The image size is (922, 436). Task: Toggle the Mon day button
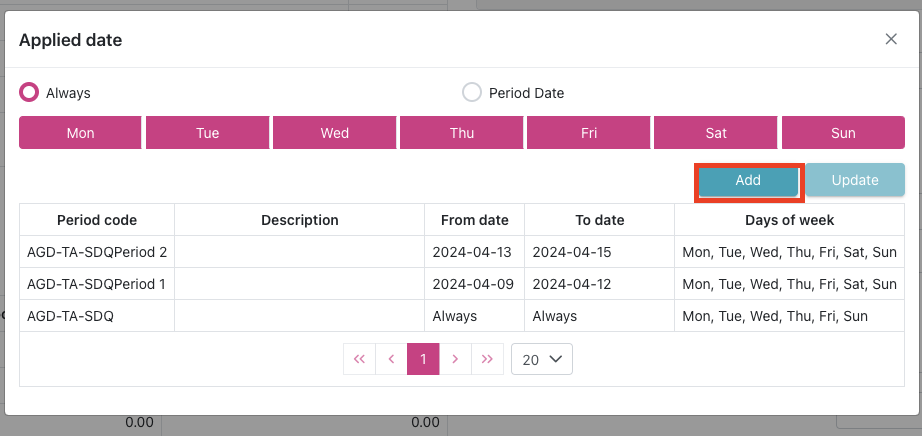(x=80, y=133)
